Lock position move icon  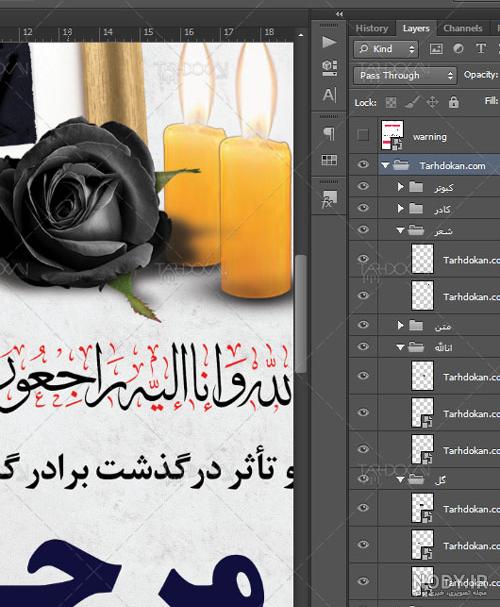point(432,103)
